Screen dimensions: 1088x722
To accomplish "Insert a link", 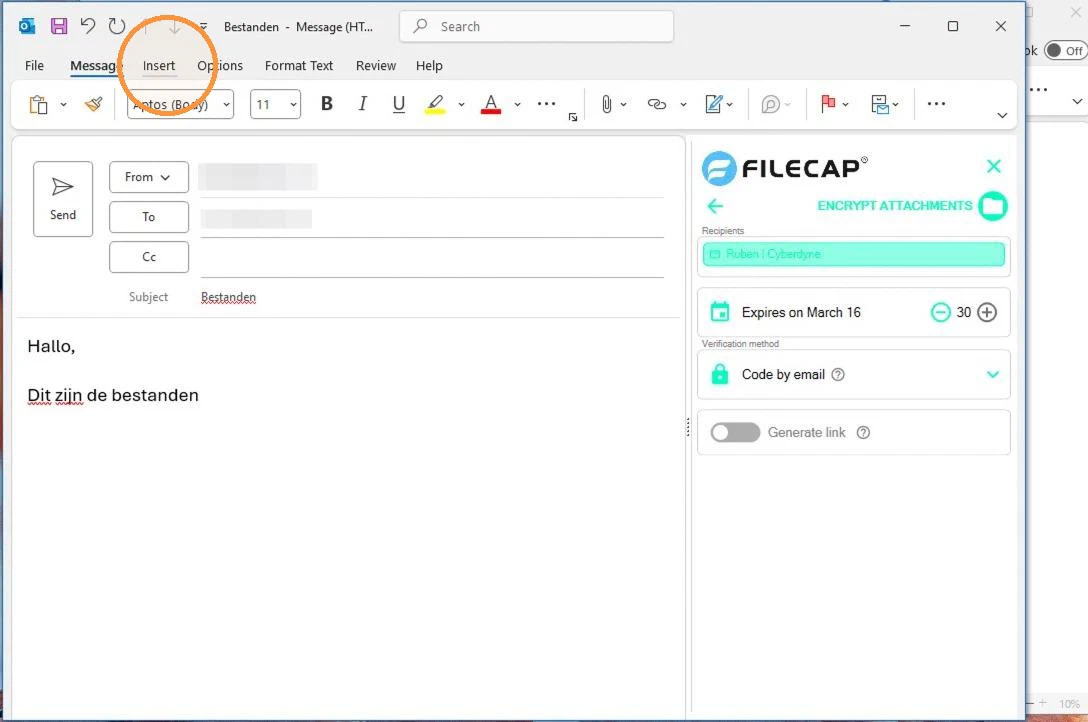I will 656,104.
